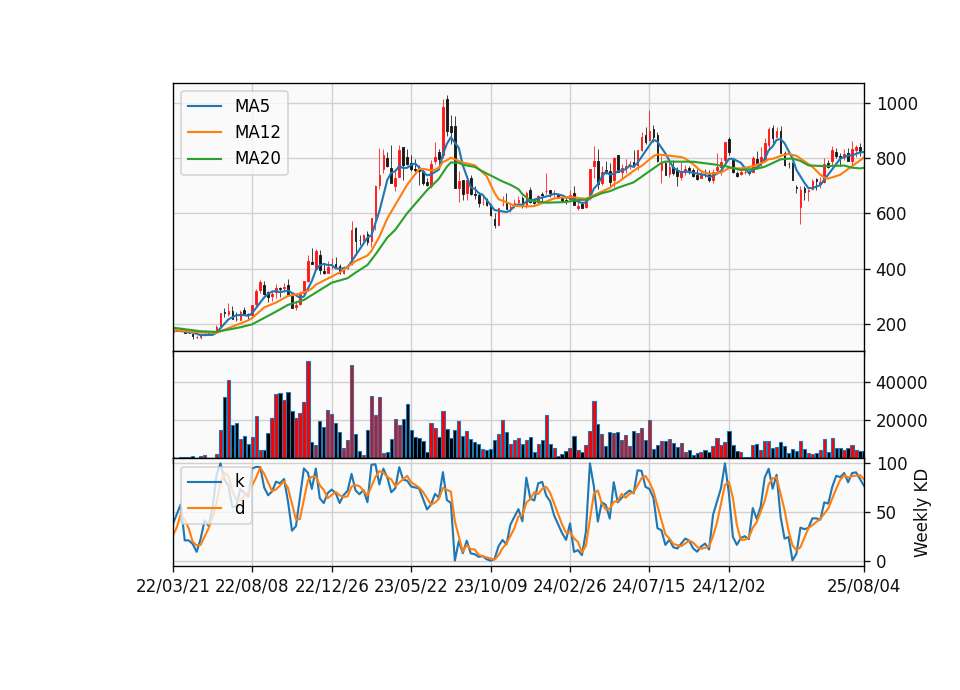Click the 24/02/26 date tick label

coord(569,587)
